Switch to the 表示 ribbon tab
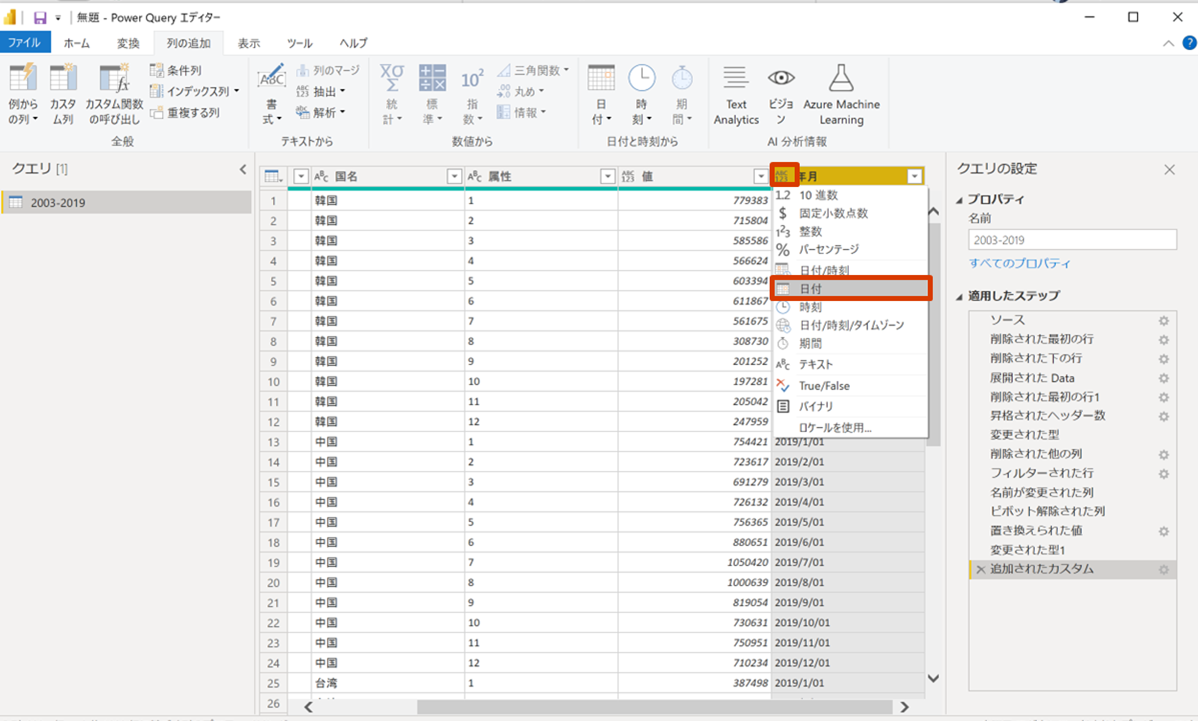The image size is (1198, 721). point(248,44)
